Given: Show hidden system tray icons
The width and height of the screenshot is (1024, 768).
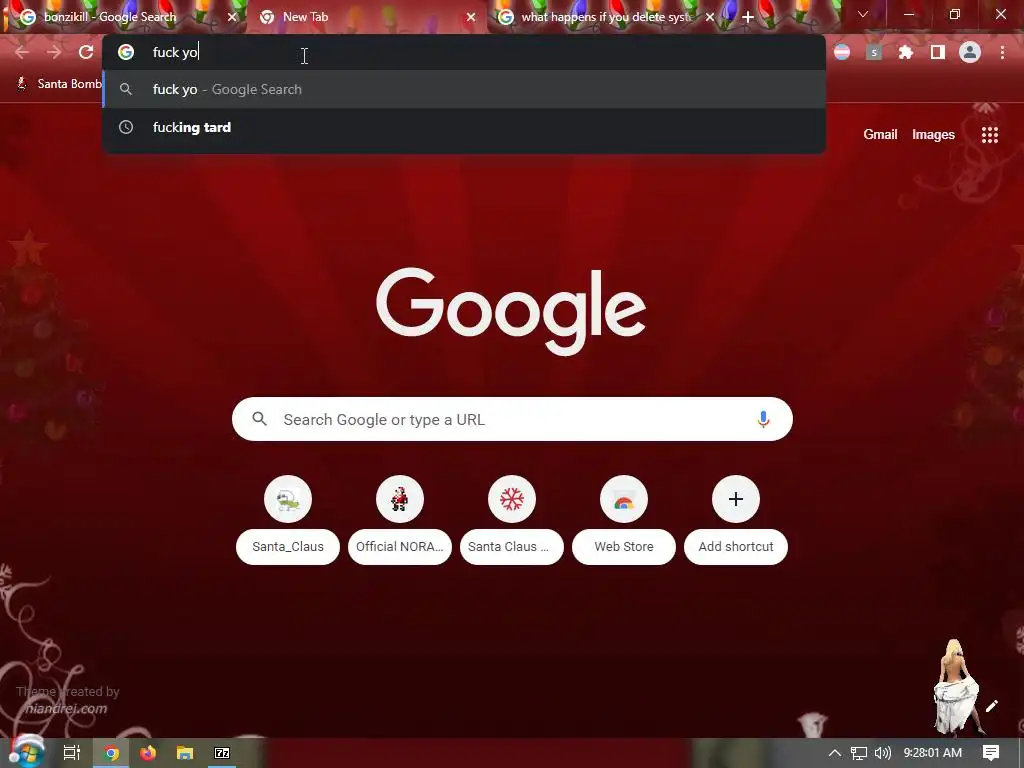Looking at the screenshot, I should (835, 753).
